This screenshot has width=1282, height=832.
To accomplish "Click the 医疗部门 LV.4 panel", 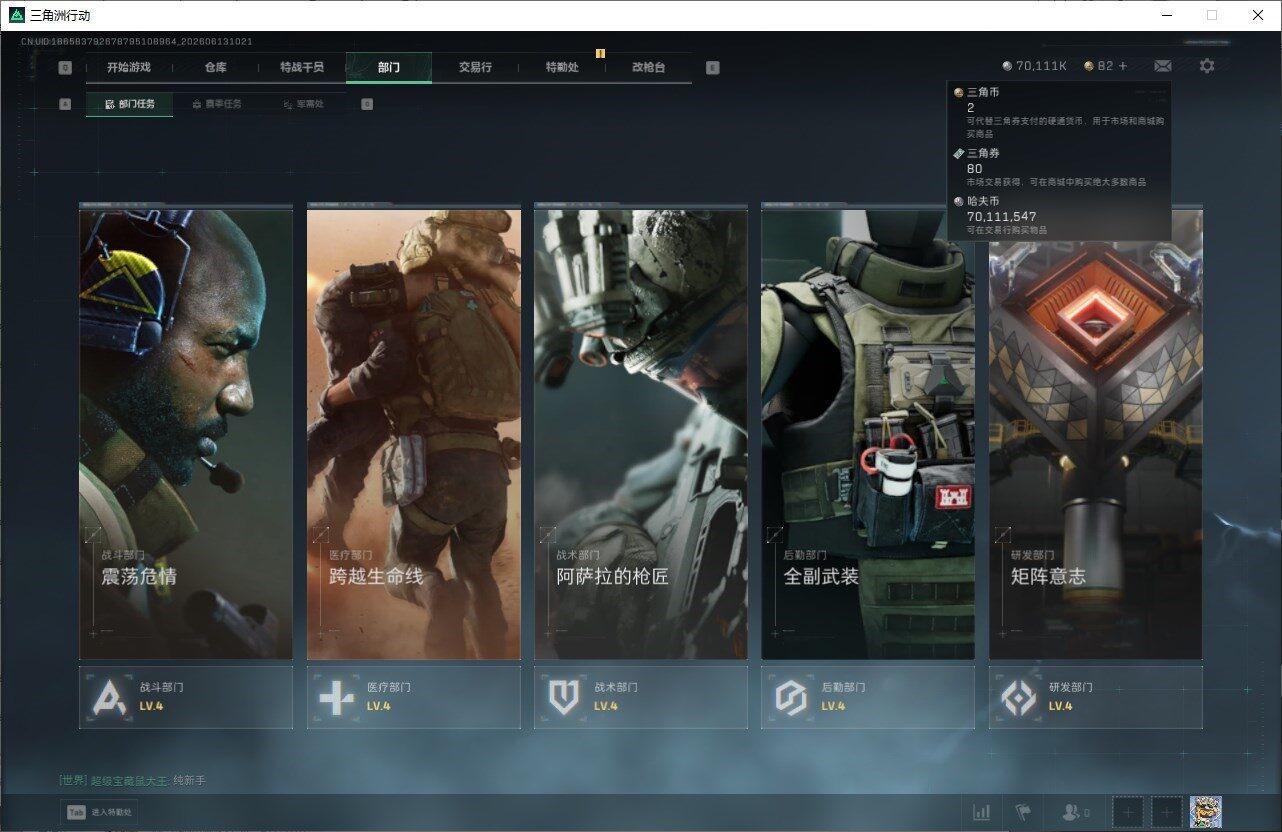I will tap(413, 697).
